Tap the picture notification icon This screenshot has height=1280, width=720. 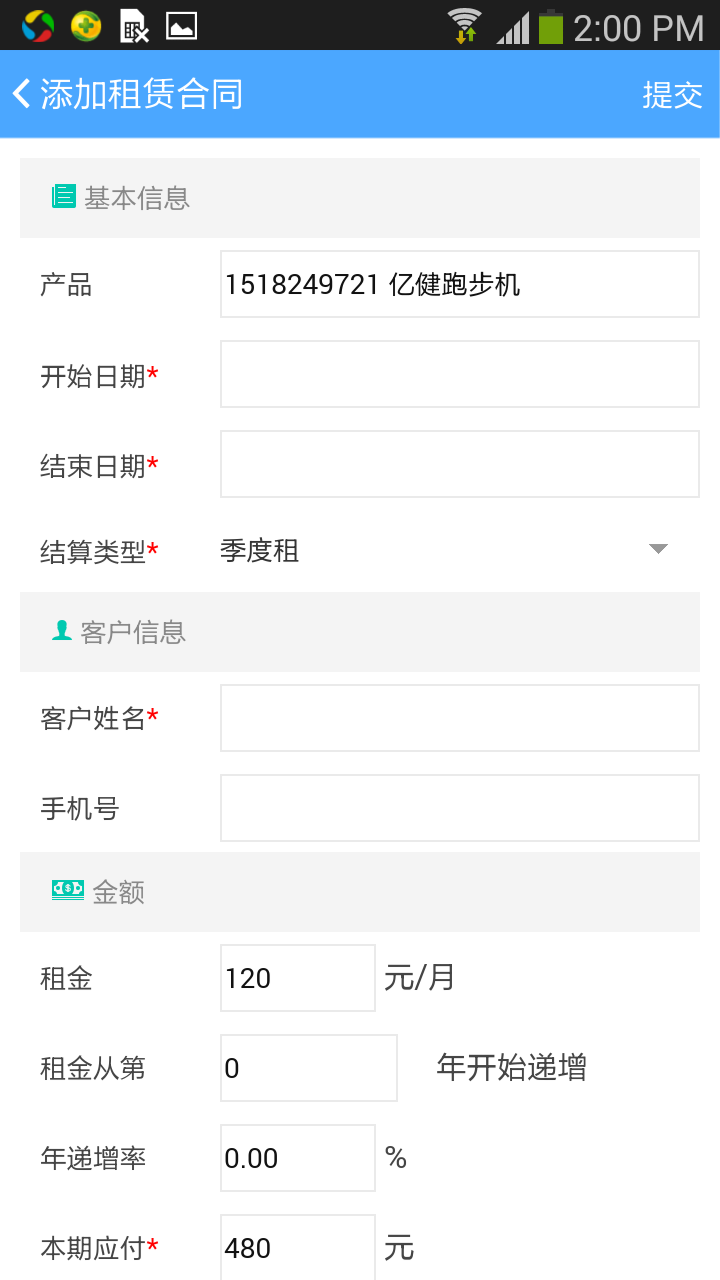(x=181, y=26)
